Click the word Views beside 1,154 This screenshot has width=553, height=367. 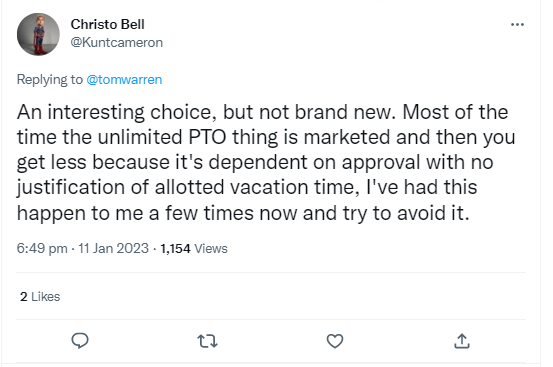coord(211,249)
